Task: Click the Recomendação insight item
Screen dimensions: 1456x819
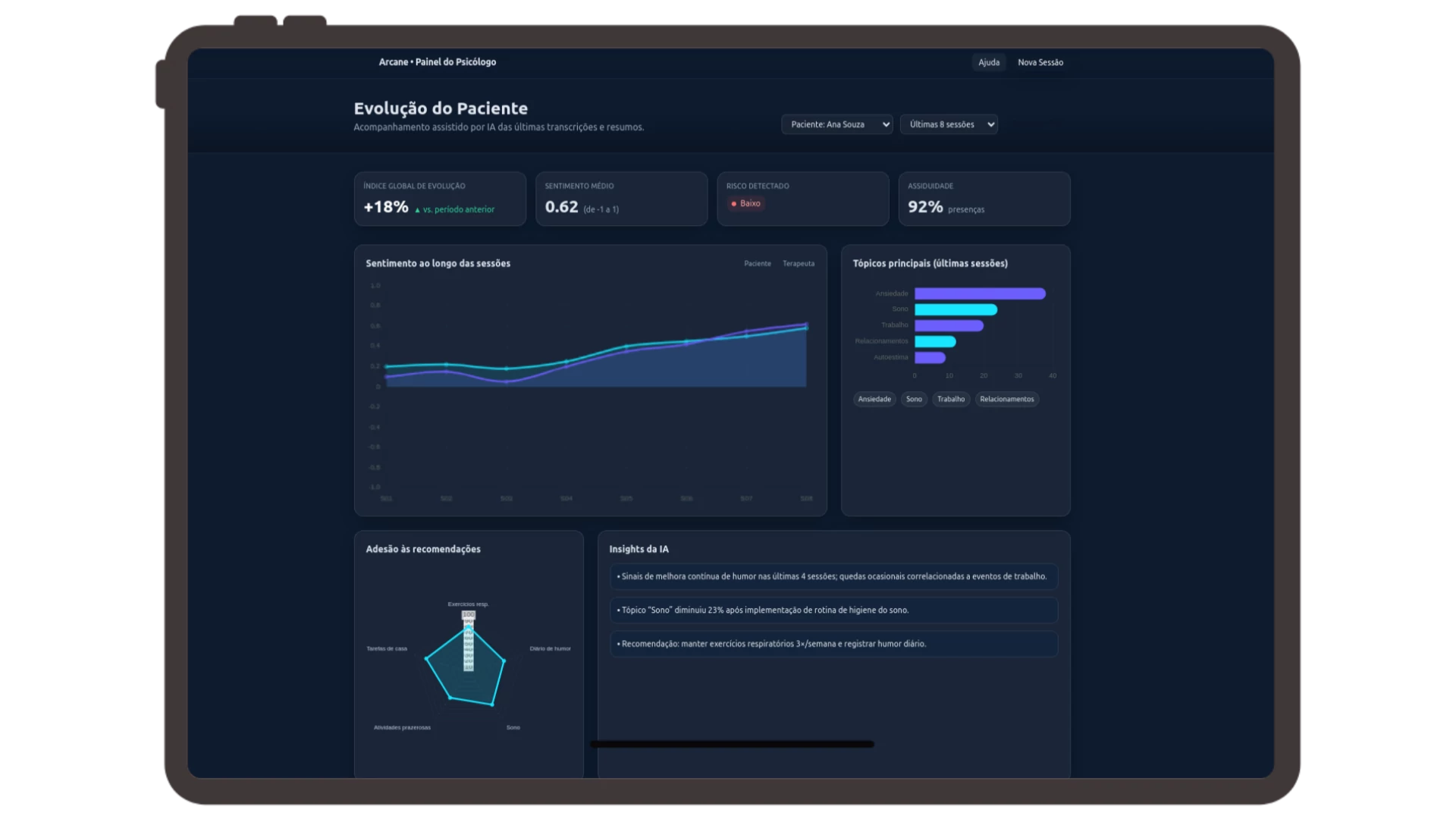Action: 833,644
